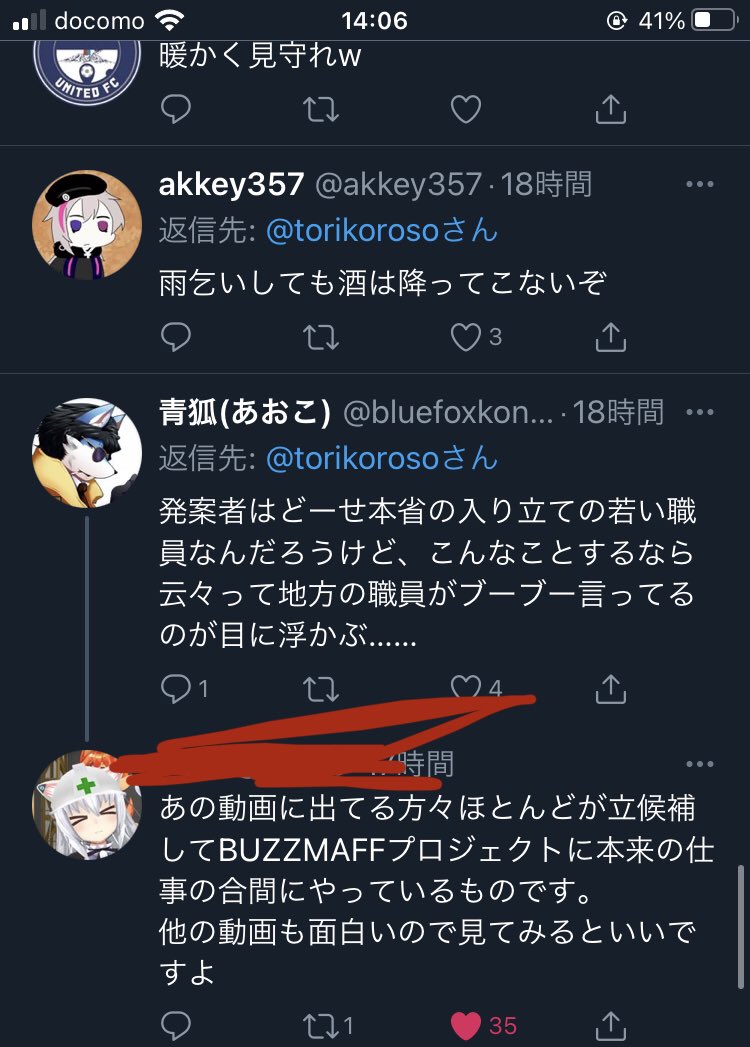Share the BUZZMAFF reply tweet
The image size is (750, 1047).
[x=610, y=1026]
